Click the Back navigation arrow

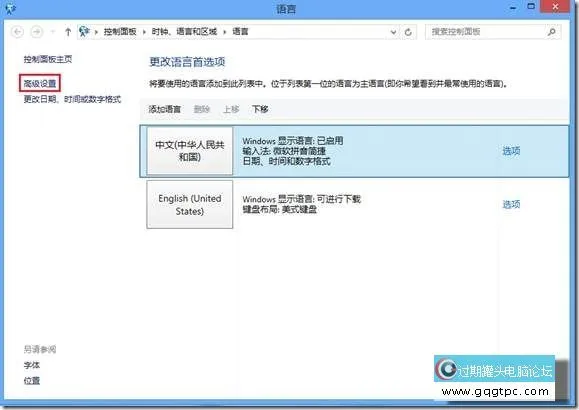pyautogui.click(x=17, y=32)
